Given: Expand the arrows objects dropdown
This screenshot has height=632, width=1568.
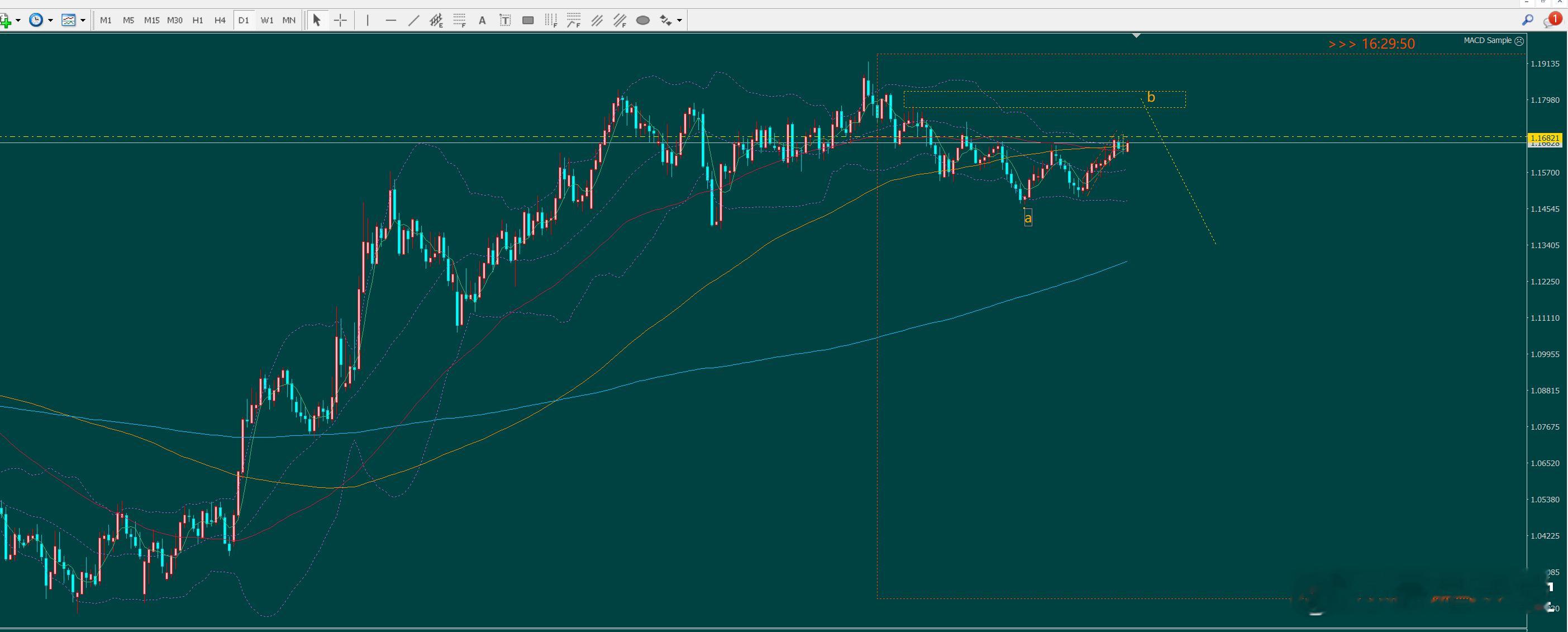Looking at the screenshot, I should pos(679,20).
